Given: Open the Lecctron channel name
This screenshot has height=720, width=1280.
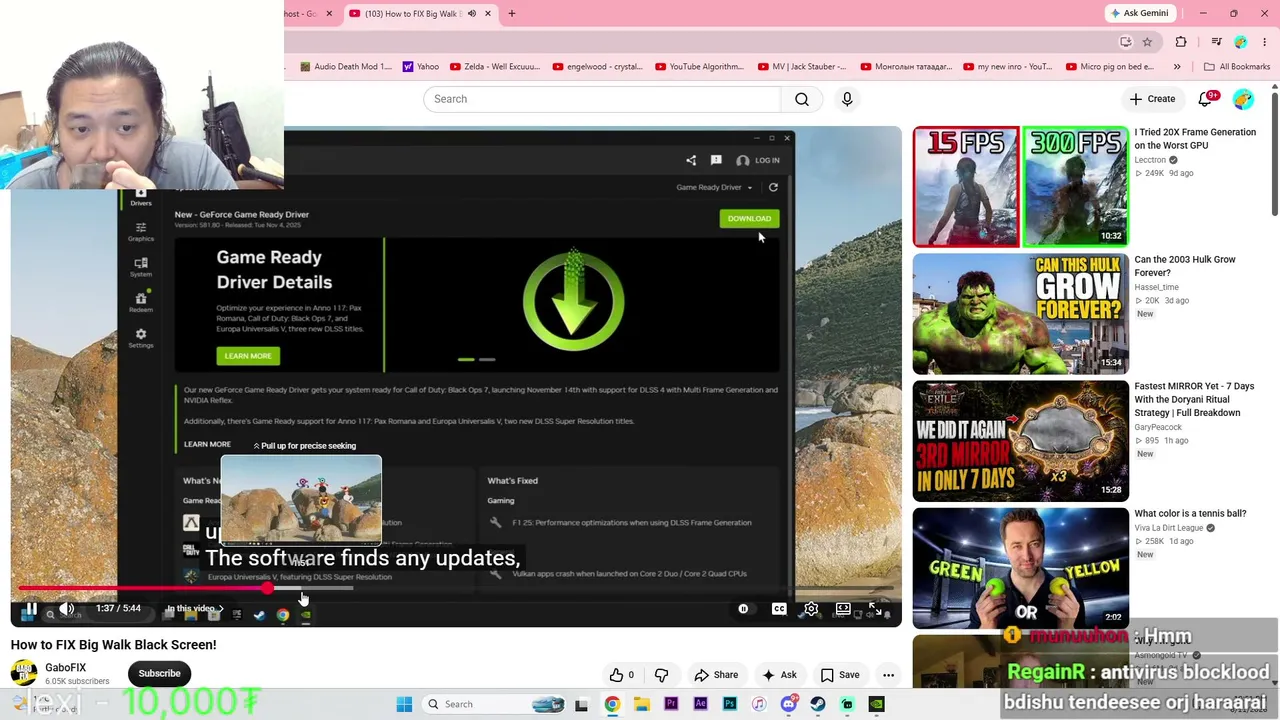Looking at the screenshot, I should tap(1150, 160).
